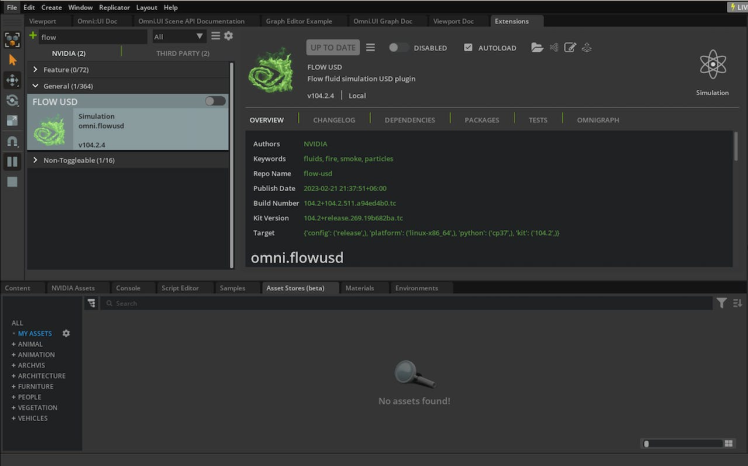Activate the Move tool in left toolbar
The height and width of the screenshot is (466, 748).
coord(12,80)
